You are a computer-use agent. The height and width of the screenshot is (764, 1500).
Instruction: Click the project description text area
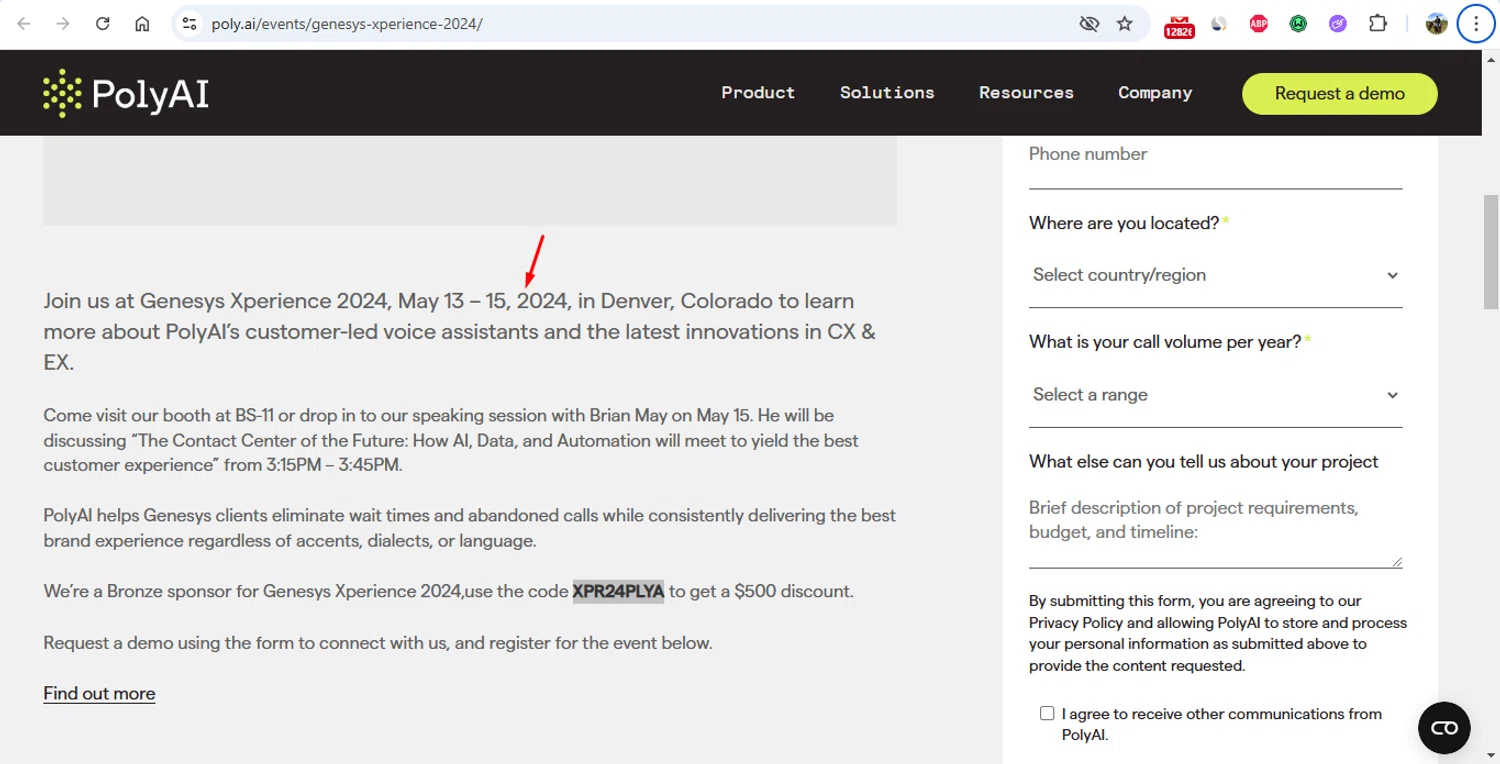(x=1216, y=527)
